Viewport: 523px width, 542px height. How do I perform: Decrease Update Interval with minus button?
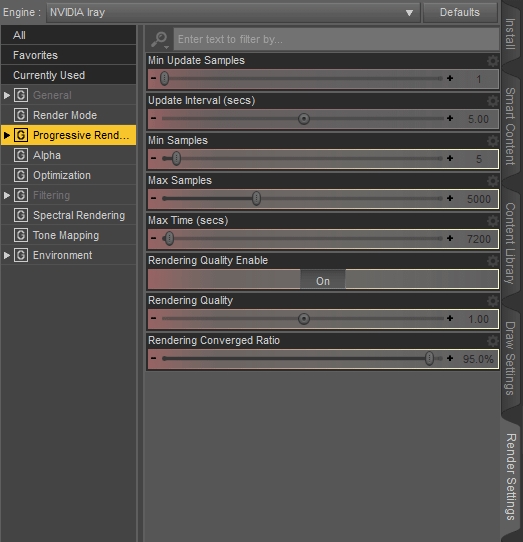click(x=153, y=119)
